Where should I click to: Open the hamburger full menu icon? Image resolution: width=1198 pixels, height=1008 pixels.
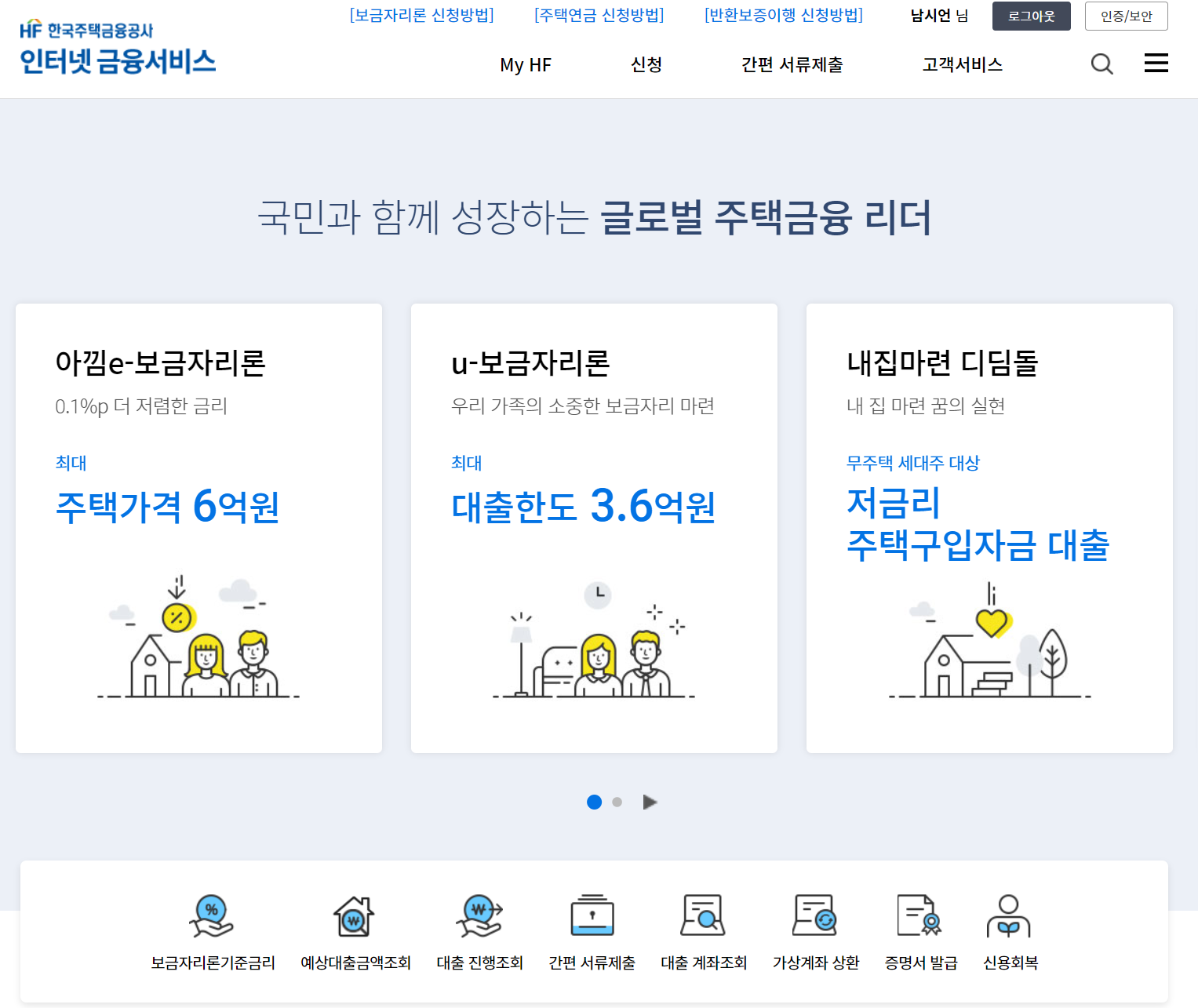coord(1156,63)
